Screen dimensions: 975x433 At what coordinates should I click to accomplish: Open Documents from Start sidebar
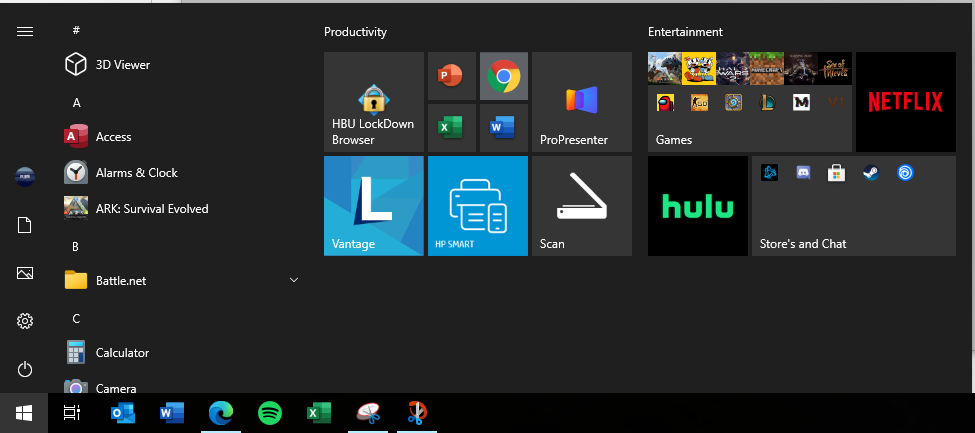(x=25, y=225)
